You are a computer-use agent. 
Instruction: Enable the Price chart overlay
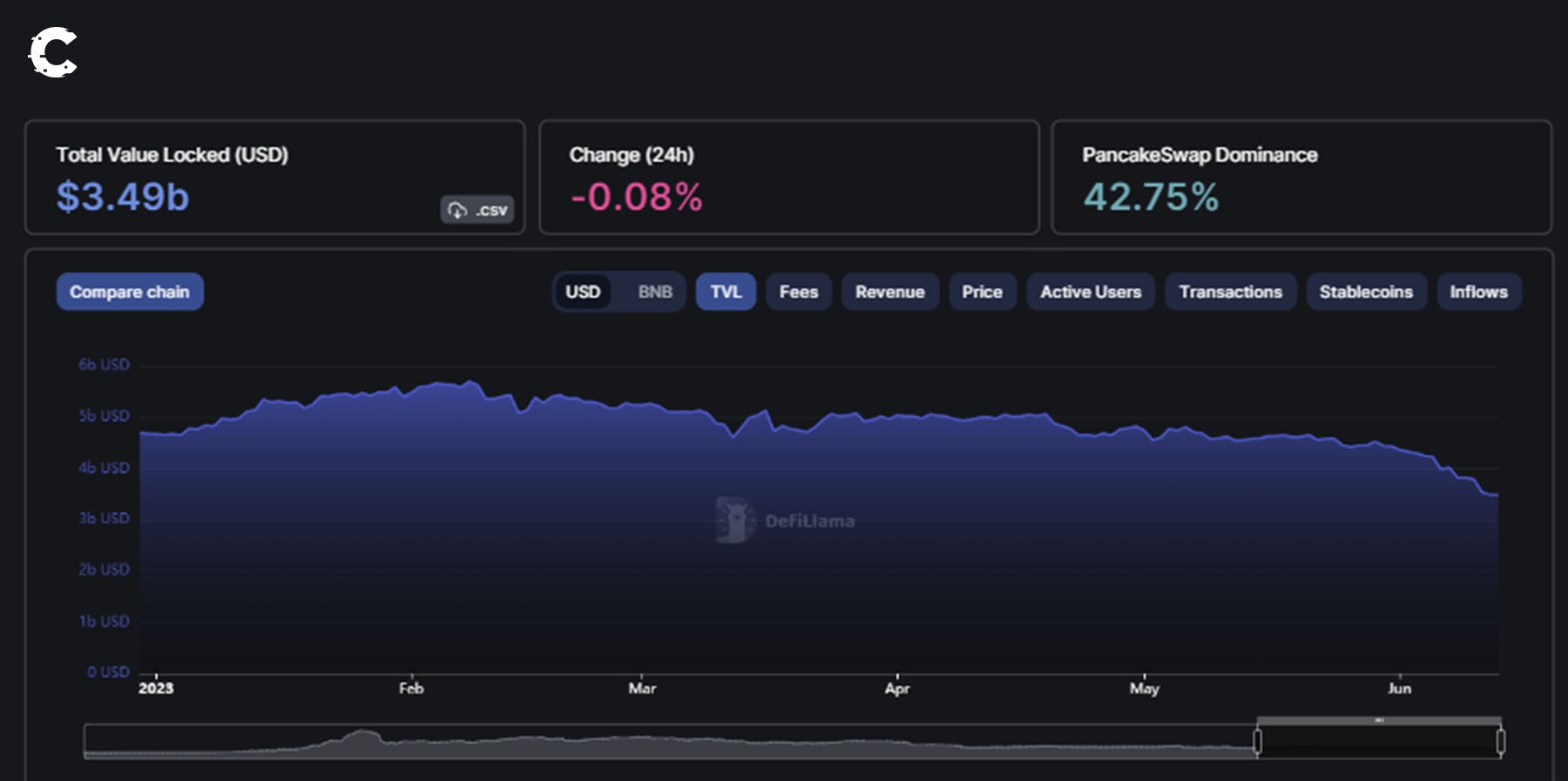[x=982, y=292]
